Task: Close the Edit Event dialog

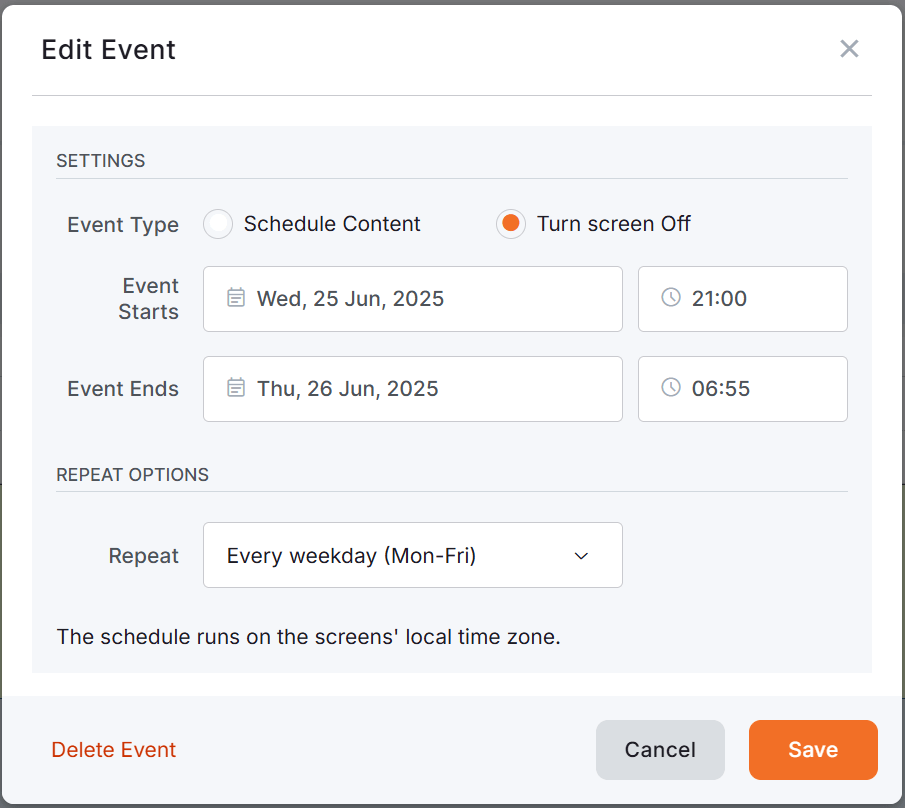Action: (849, 49)
